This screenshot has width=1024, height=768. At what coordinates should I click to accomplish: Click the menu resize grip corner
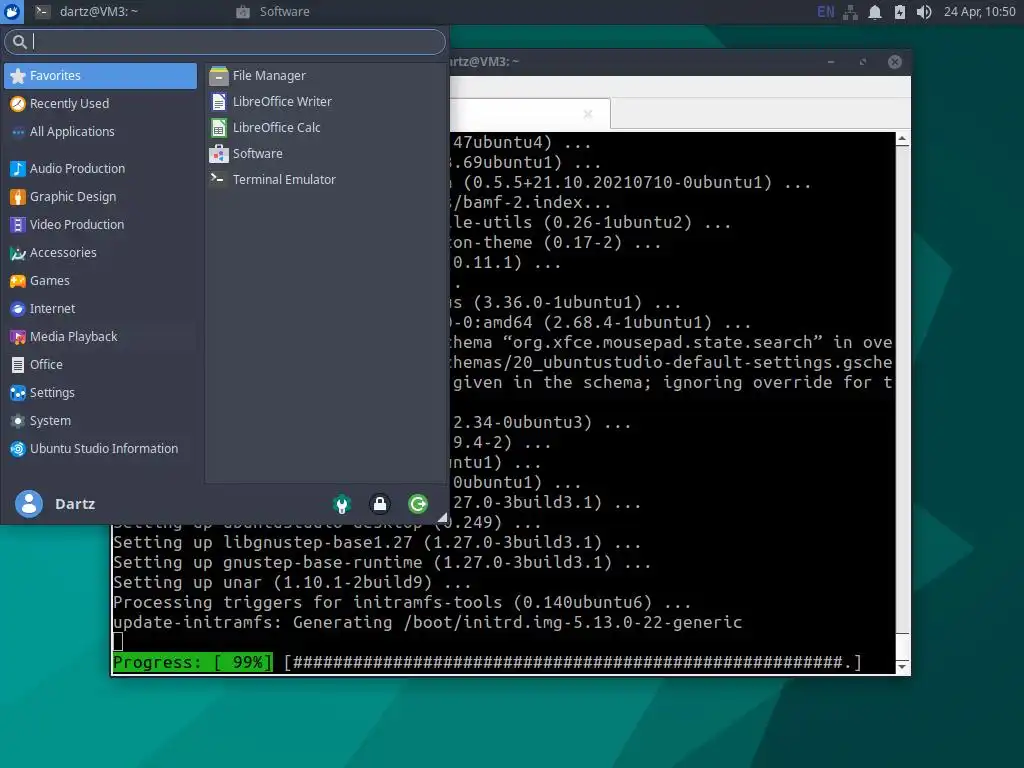click(x=443, y=517)
